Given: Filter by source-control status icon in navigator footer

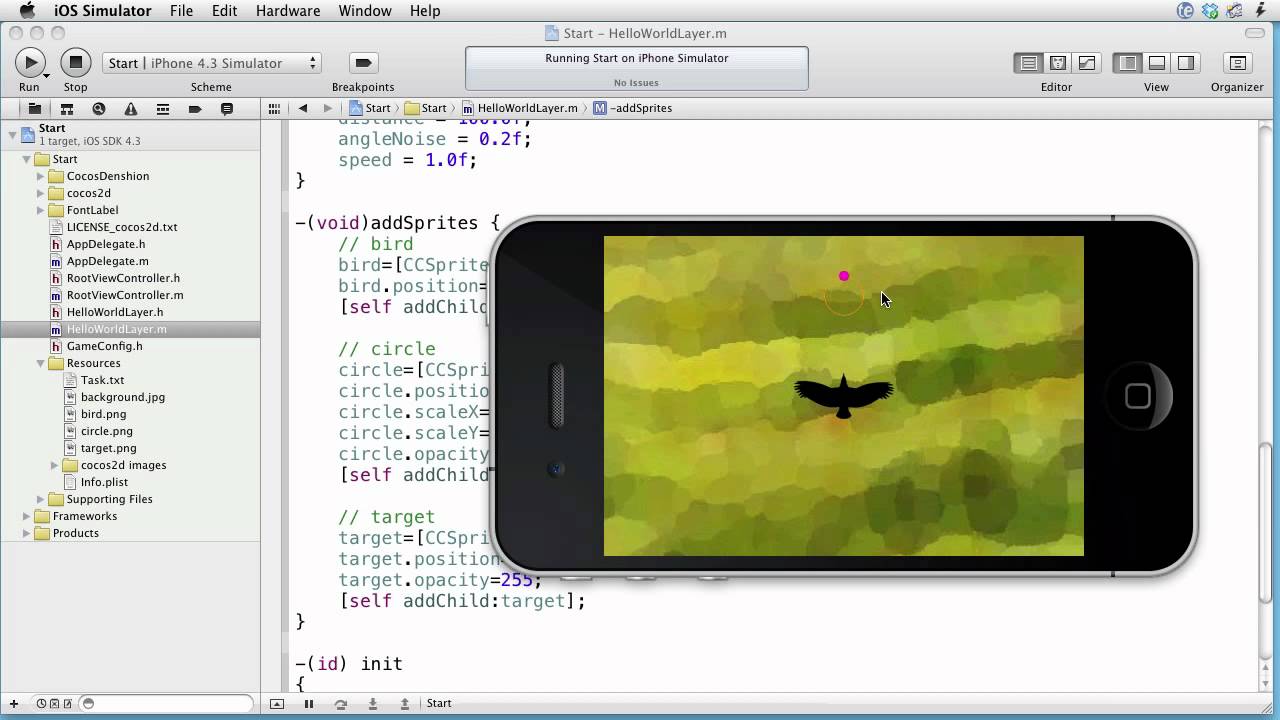Looking at the screenshot, I should pyautogui.click(x=54, y=704).
